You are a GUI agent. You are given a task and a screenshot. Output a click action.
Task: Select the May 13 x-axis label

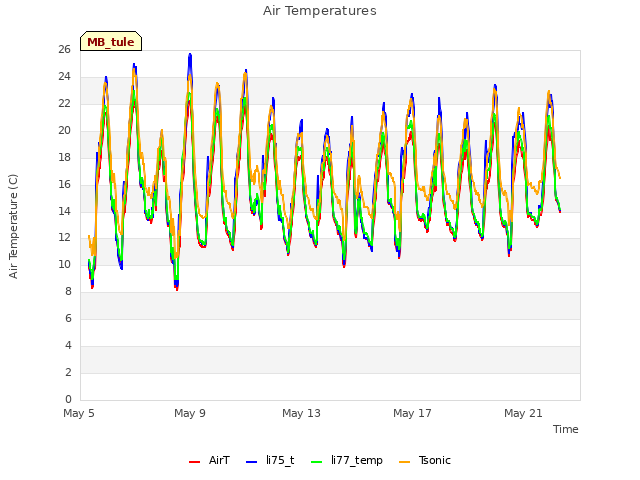pyautogui.click(x=301, y=413)
